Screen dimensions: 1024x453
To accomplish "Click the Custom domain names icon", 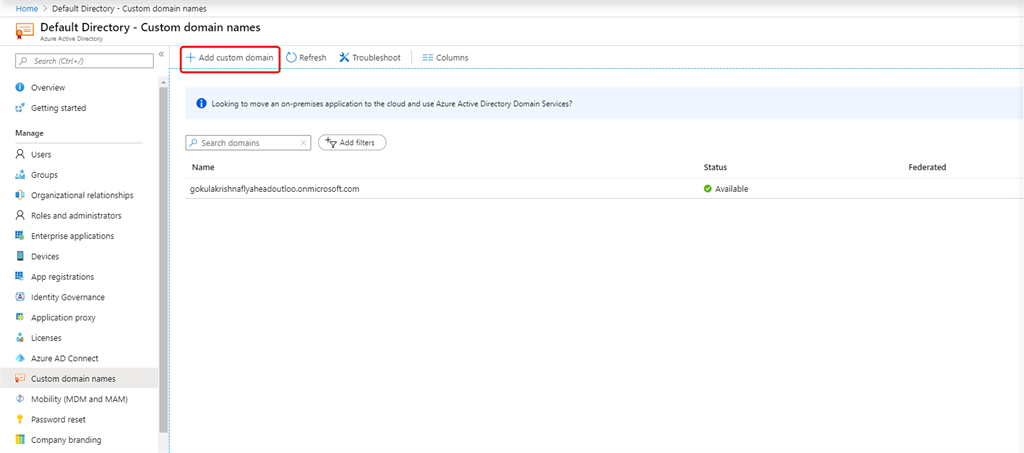I will pyautogui.click(x=20, y=379).
